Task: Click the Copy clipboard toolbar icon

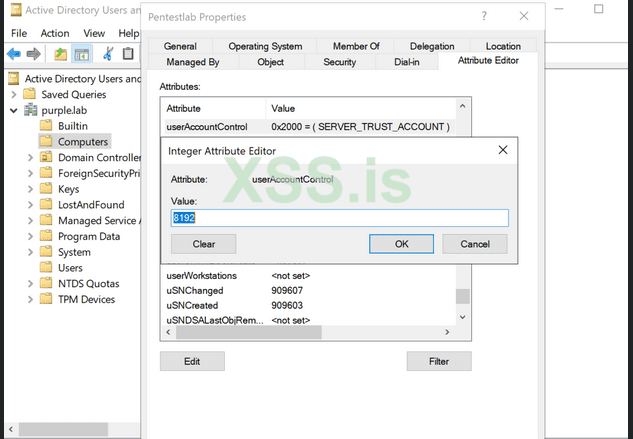Action: [128, 54]
